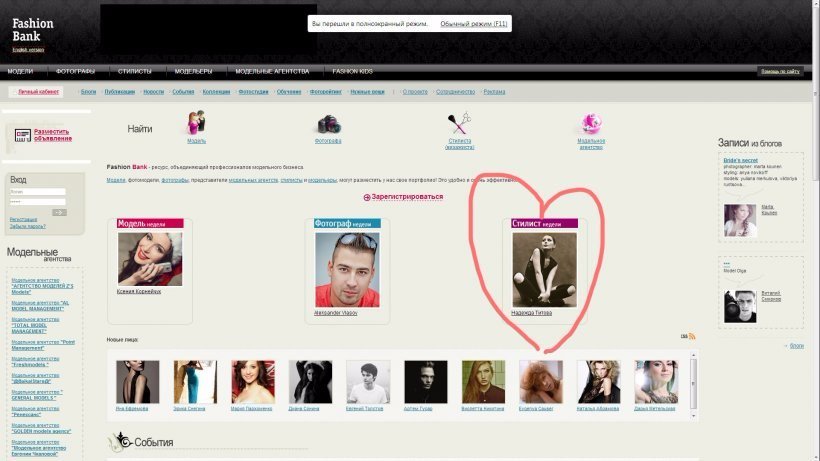Open the Коллекции link
Viewport: 820px width, 461px height.
coord(216,91)
